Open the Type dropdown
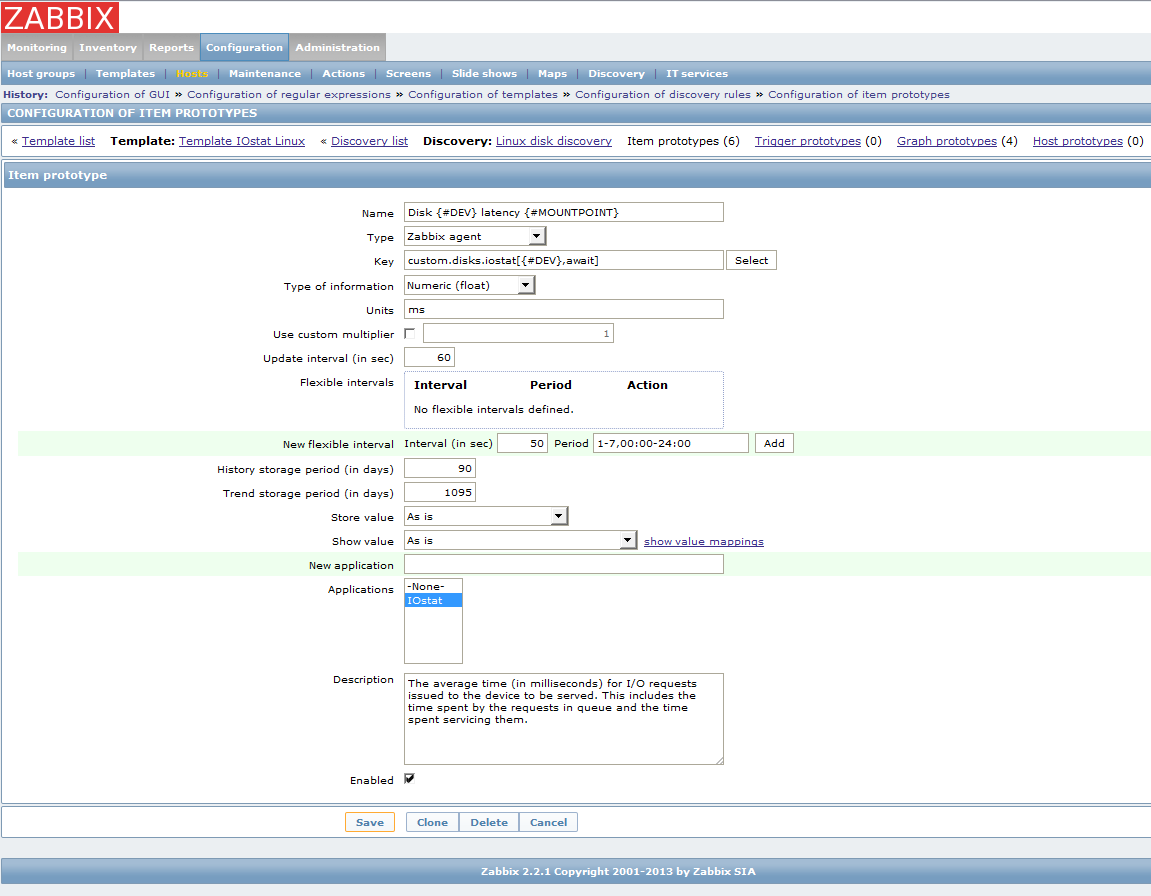This screenshot has height=896, width=1151. (475, 236)
